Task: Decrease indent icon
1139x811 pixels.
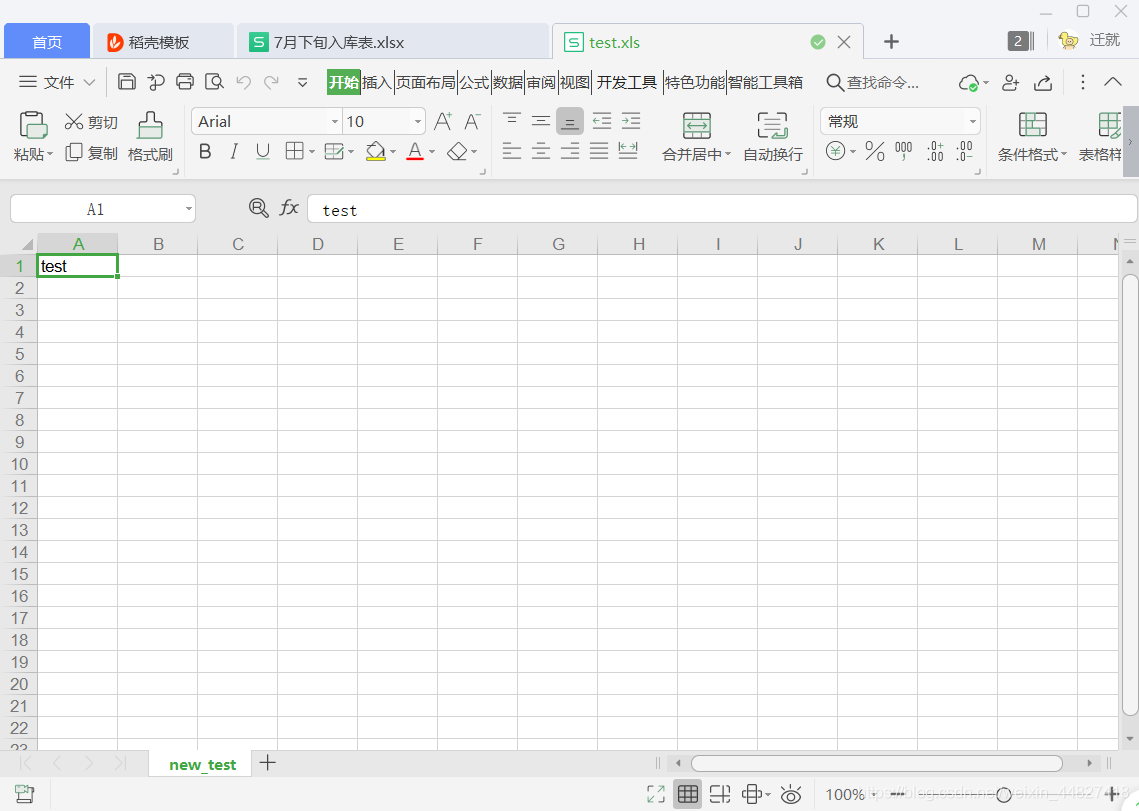Action: 601,121
